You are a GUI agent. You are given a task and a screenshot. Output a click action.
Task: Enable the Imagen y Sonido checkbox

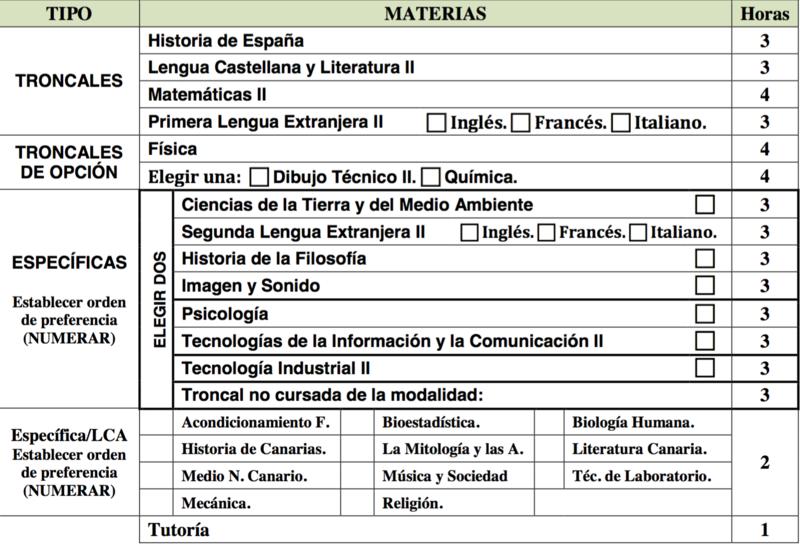click(x=705, y=286)
